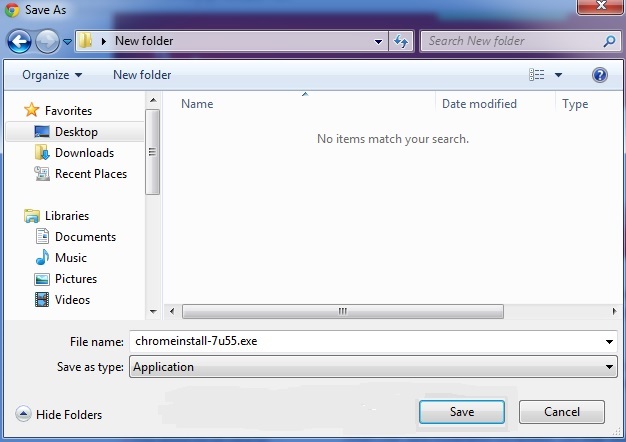Open Recent Places in navigation pane
The width and height of the screenshot is (626, 442).
[90, 174]
